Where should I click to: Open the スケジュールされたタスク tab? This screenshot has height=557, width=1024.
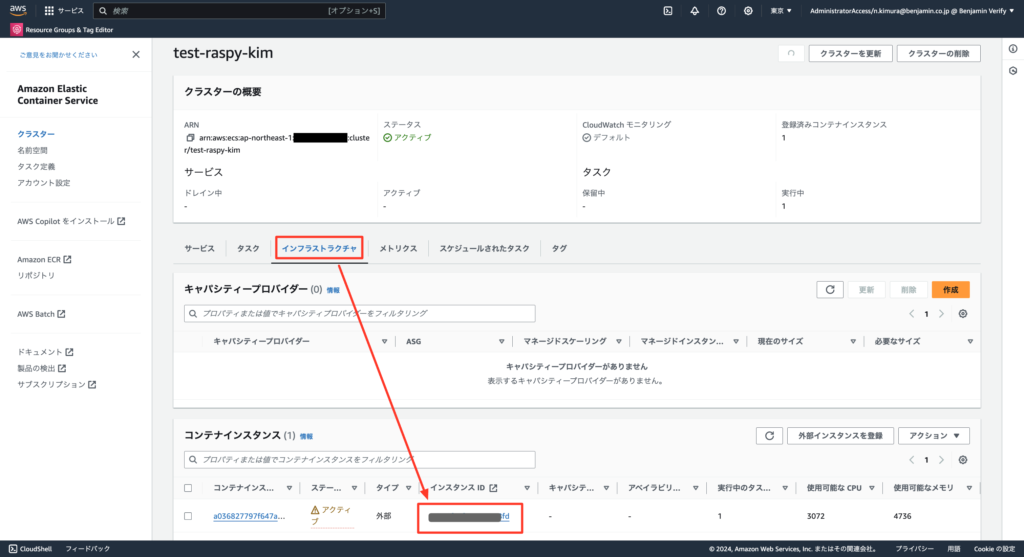[484, 248]
